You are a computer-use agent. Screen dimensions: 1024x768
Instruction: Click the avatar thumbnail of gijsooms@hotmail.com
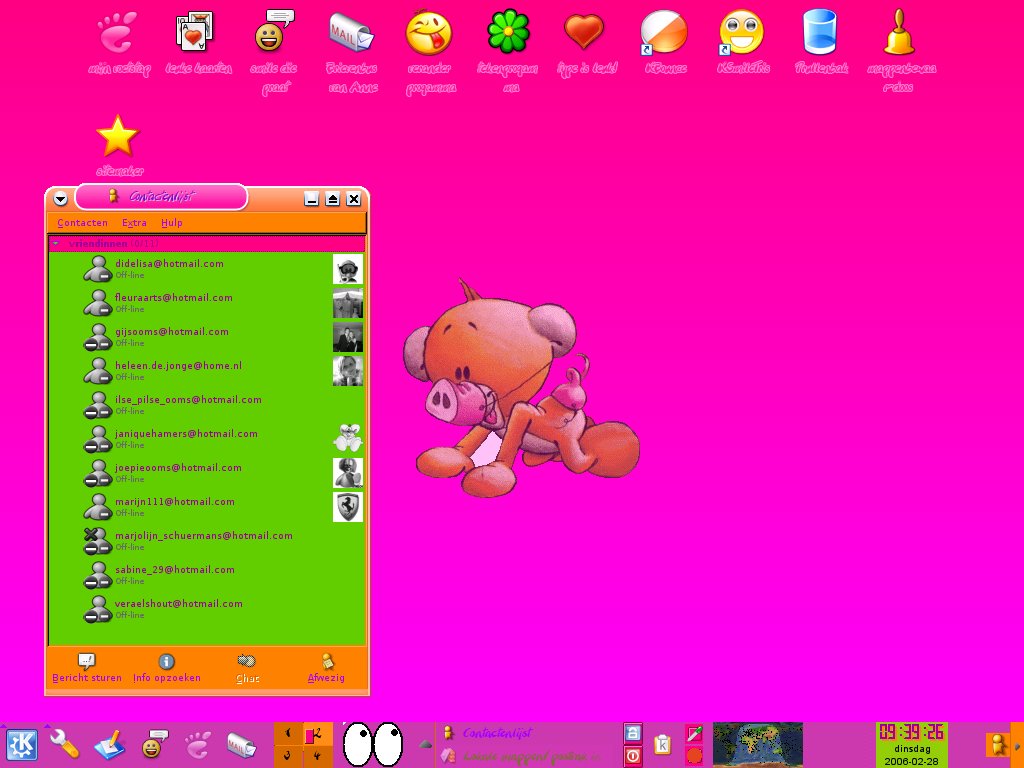pos(347,337)
